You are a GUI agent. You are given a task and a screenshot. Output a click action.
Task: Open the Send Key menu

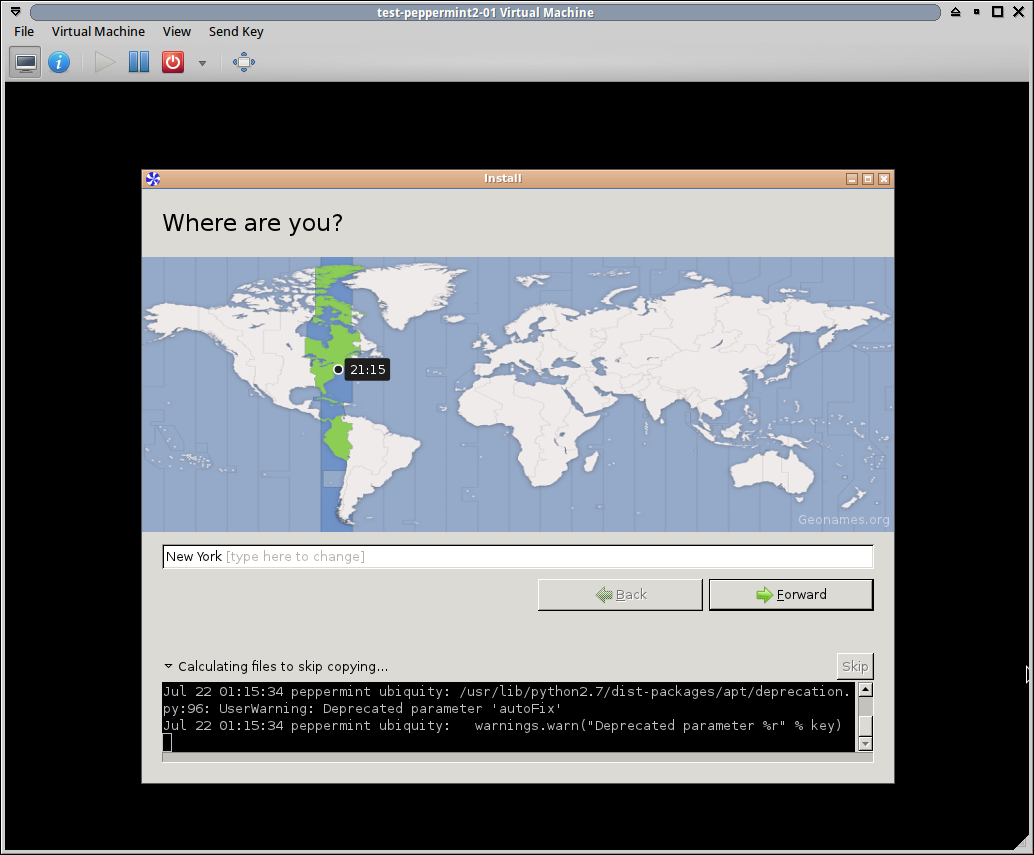pos(236,32)
